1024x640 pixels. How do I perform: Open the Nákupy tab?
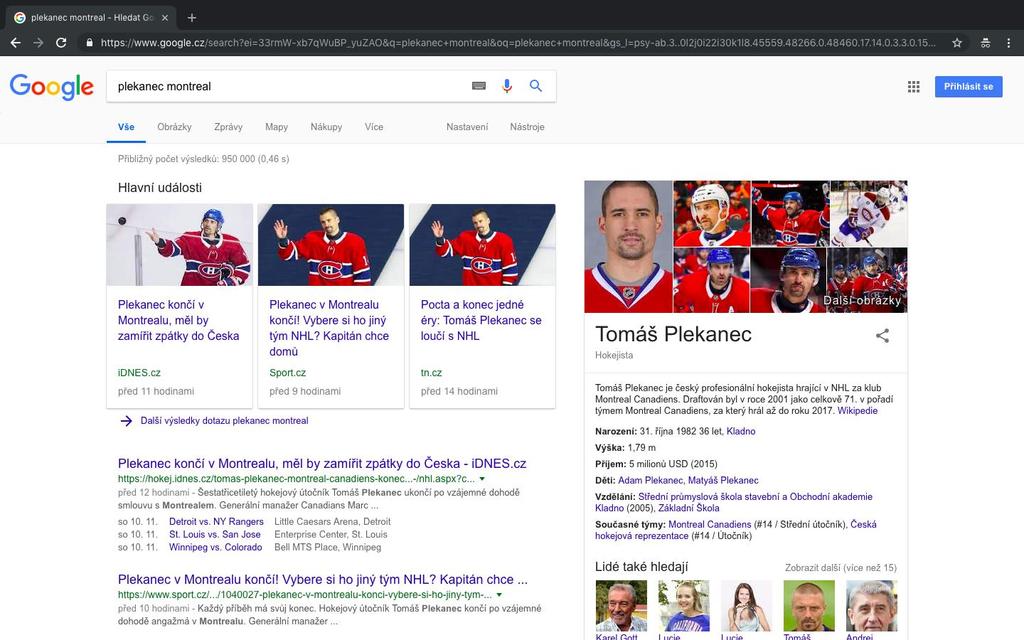(x=326, y=127)
